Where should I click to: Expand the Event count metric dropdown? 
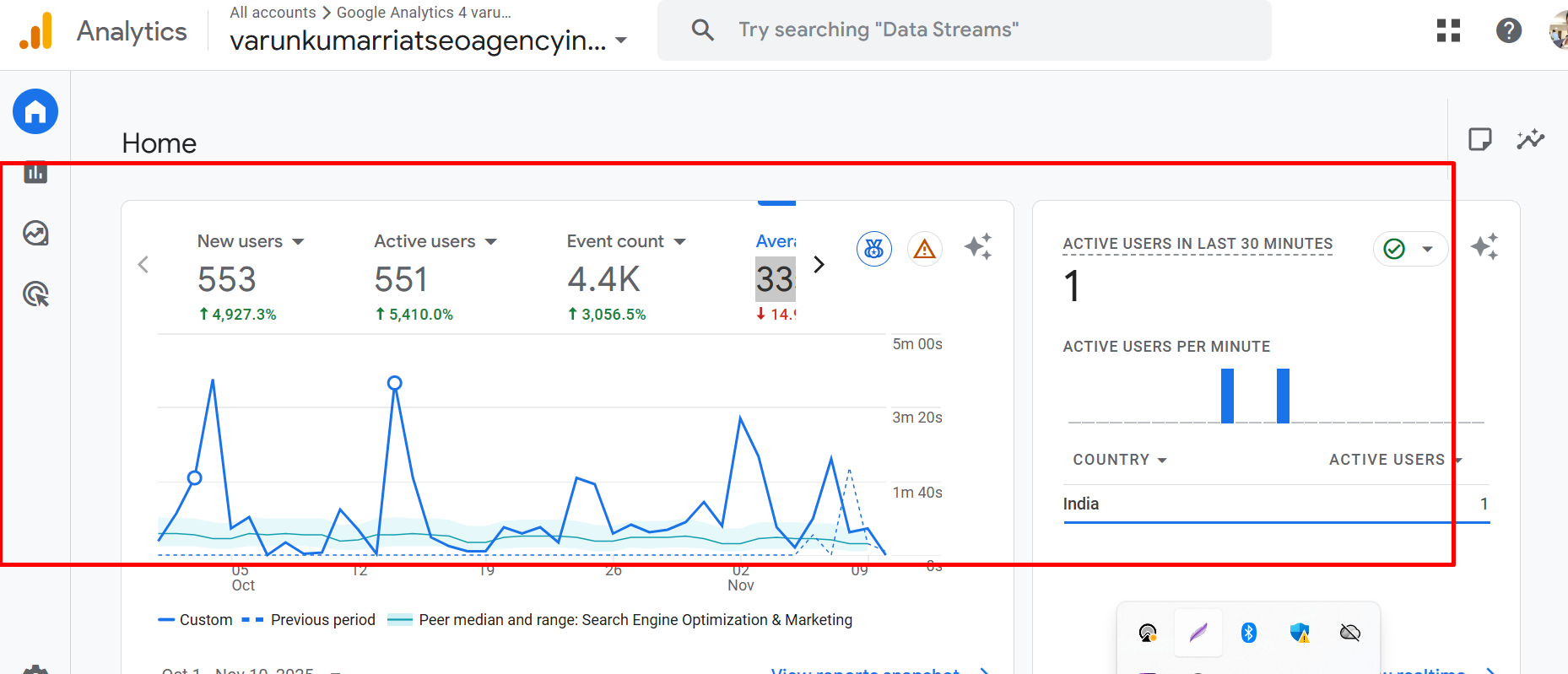tap(680, 242)
